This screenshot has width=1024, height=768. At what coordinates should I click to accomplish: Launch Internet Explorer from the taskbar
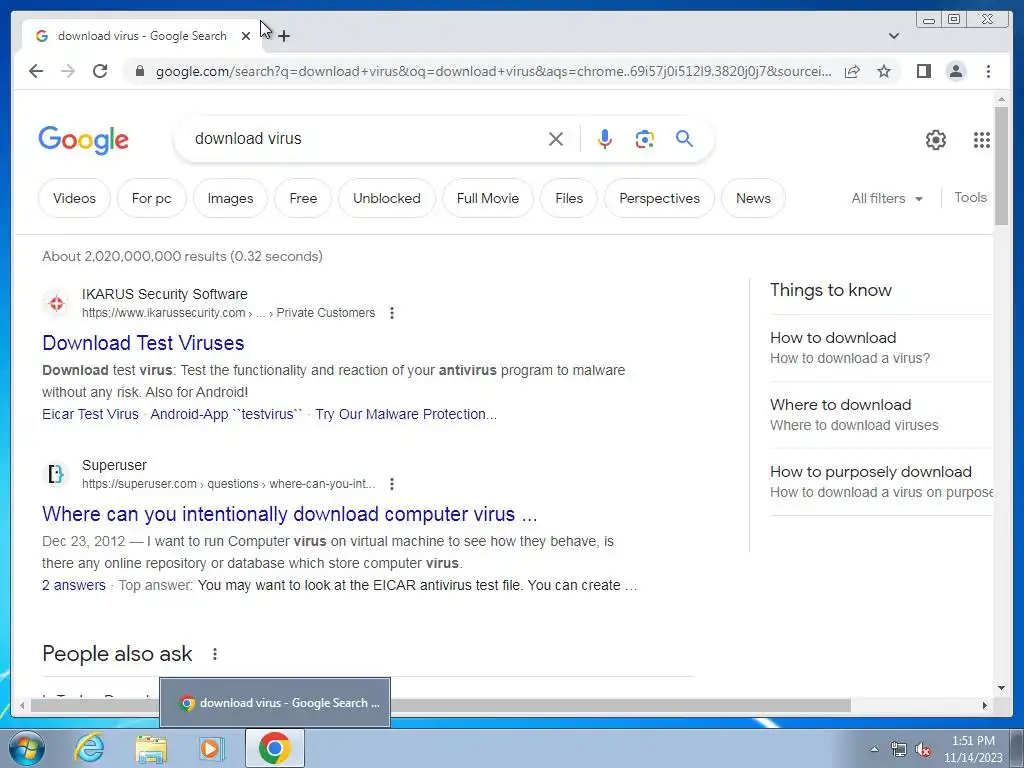pyautogui.click(x=89, y=748)
